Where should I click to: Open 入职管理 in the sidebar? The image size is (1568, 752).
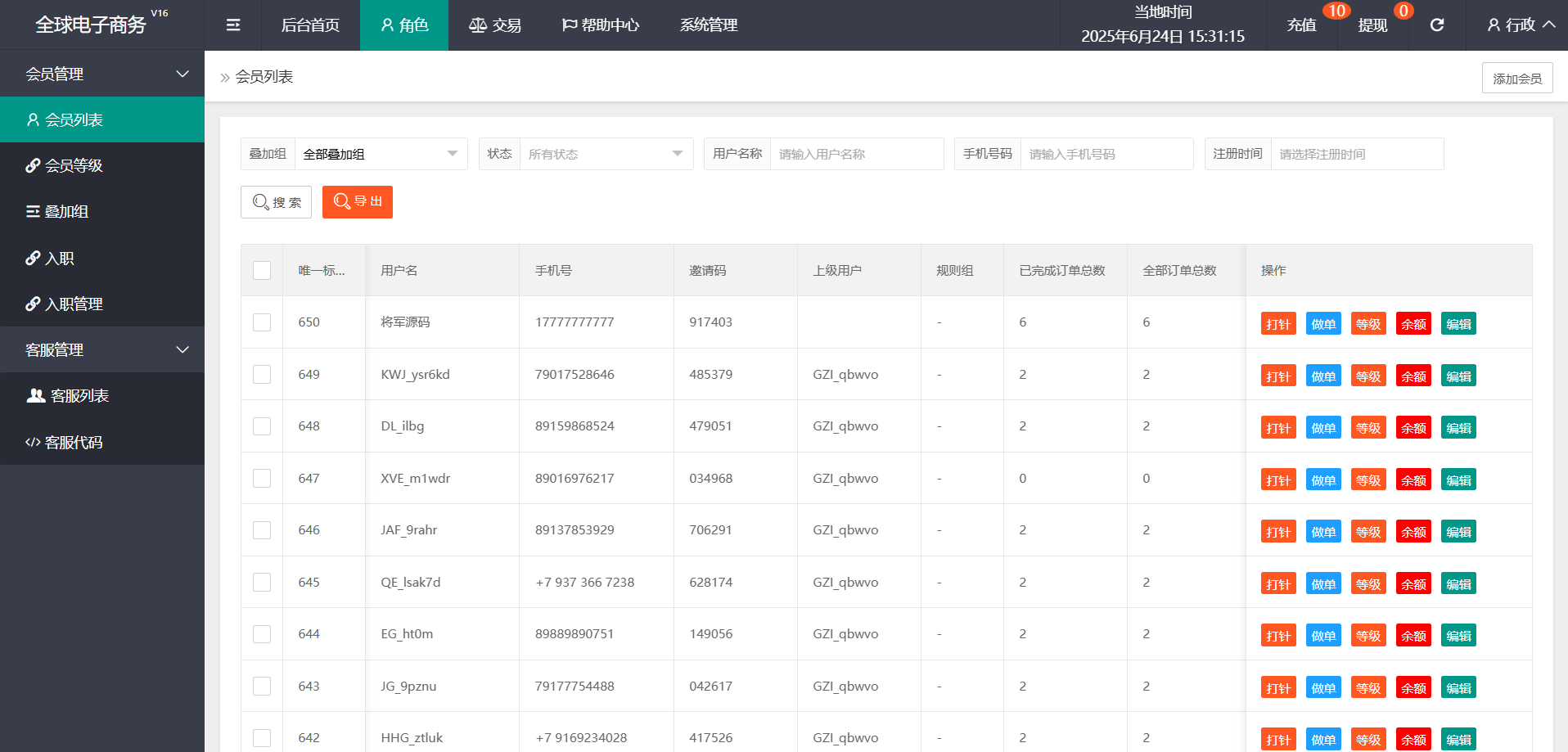[x=102, y=304]
